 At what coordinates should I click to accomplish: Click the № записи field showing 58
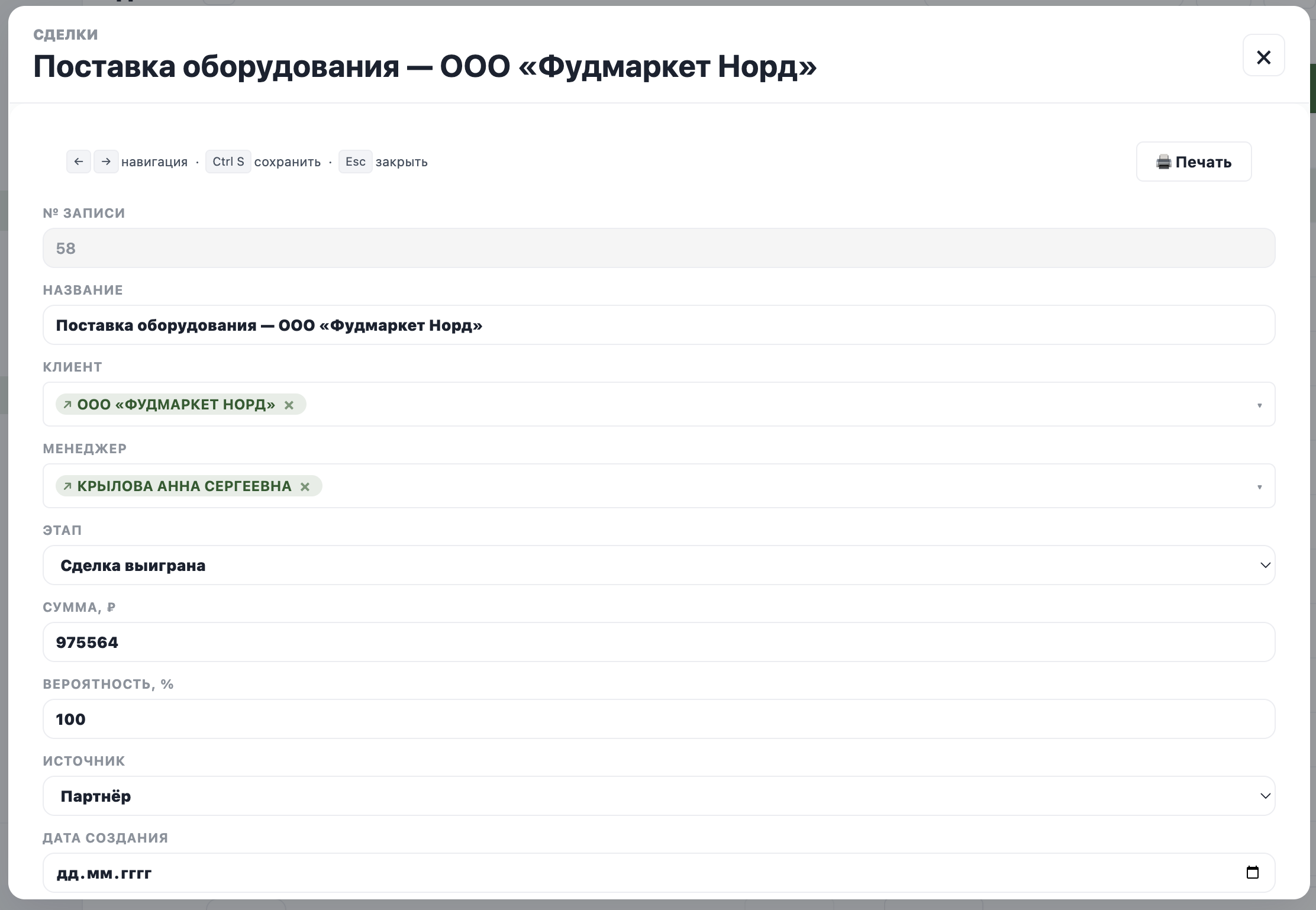[659, 248]
